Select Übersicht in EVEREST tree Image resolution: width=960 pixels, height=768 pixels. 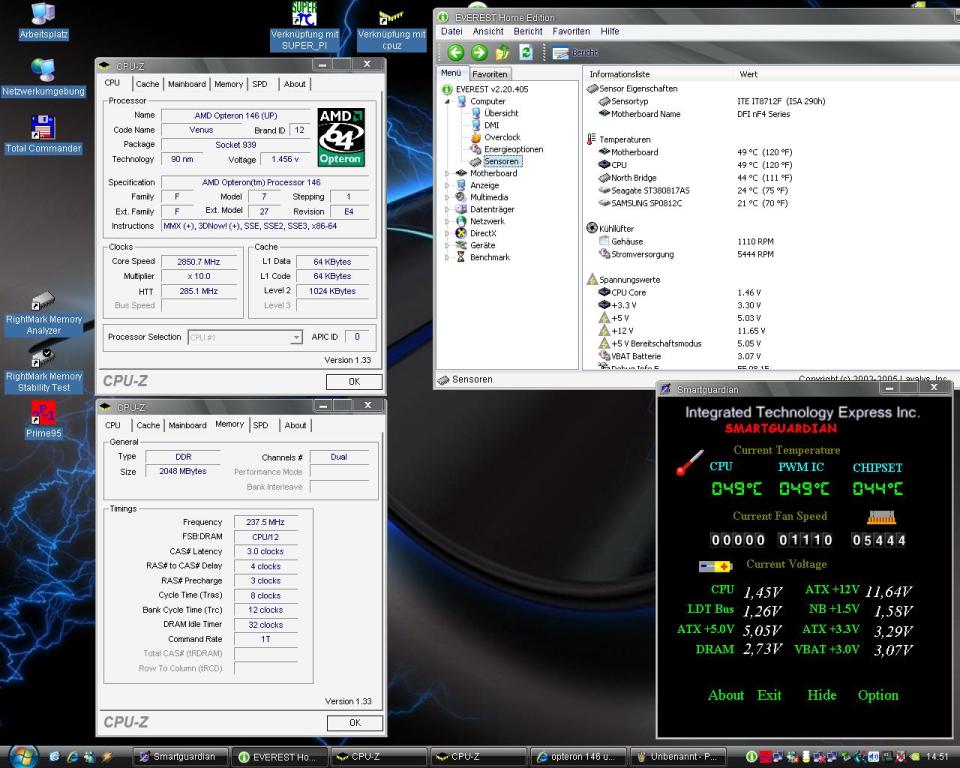coord(501,113)
